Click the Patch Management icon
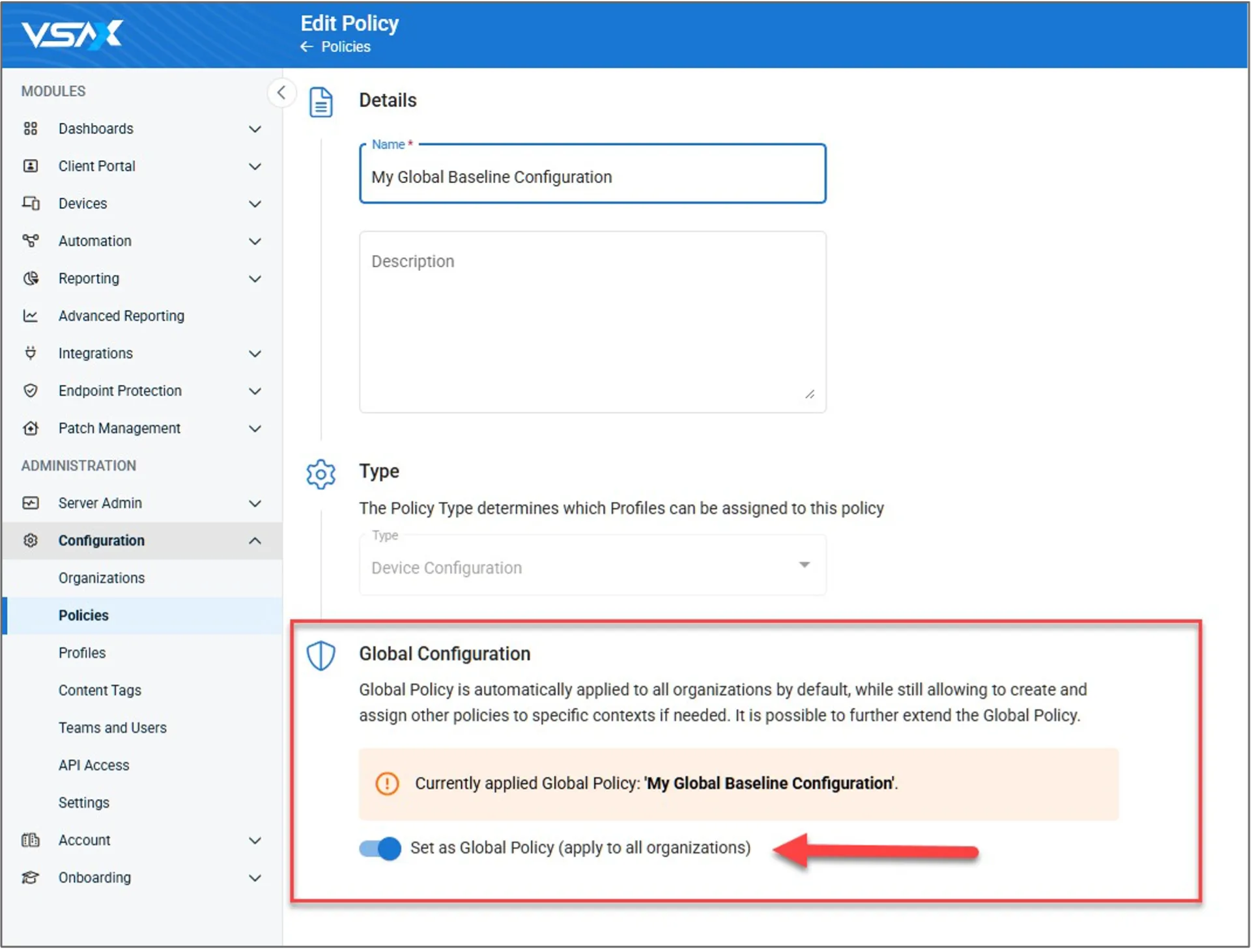 (x=31, y=428)
